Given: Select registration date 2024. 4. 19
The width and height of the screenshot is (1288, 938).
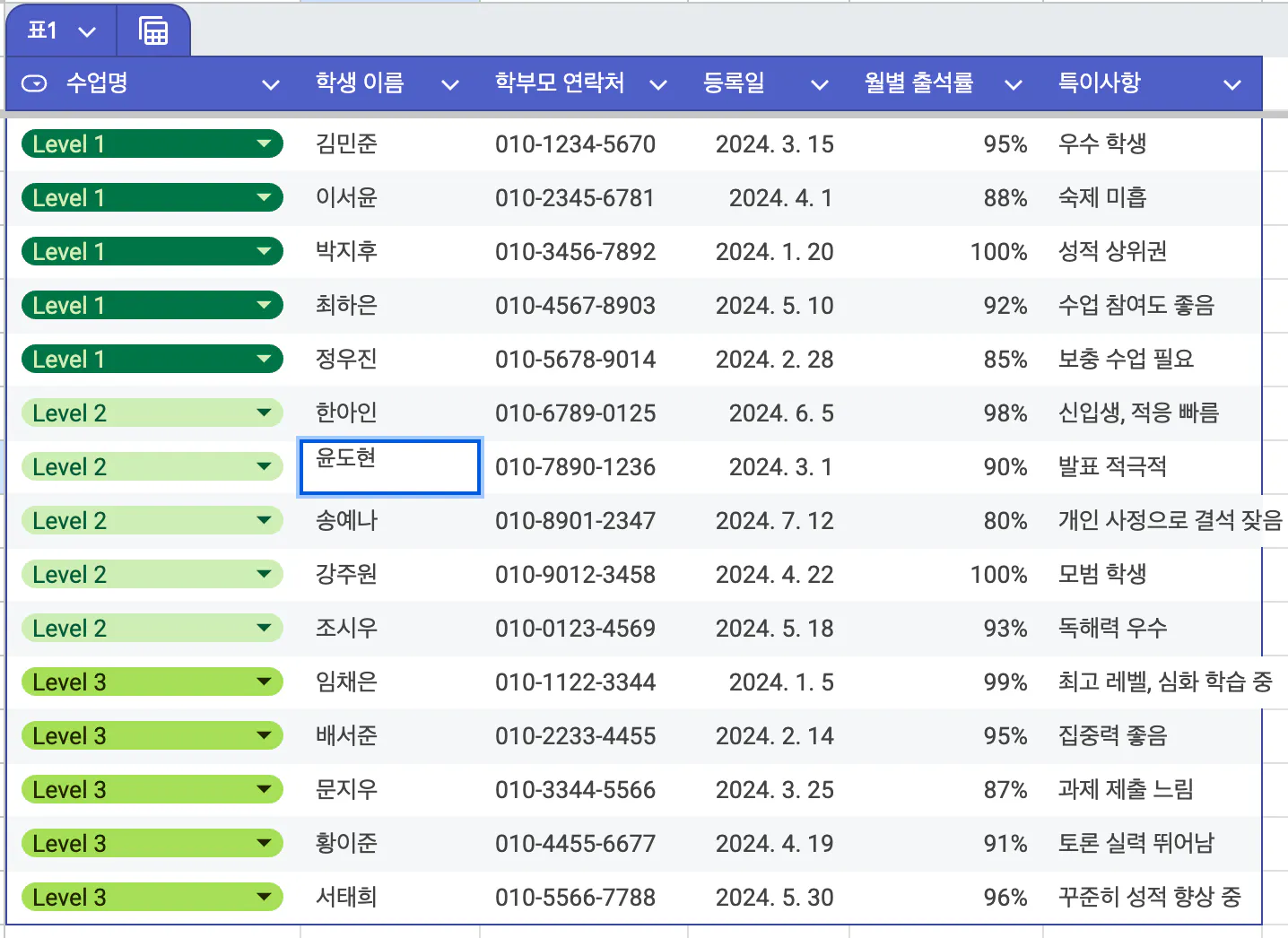Looking at the screenshot, I should (775, 844).
